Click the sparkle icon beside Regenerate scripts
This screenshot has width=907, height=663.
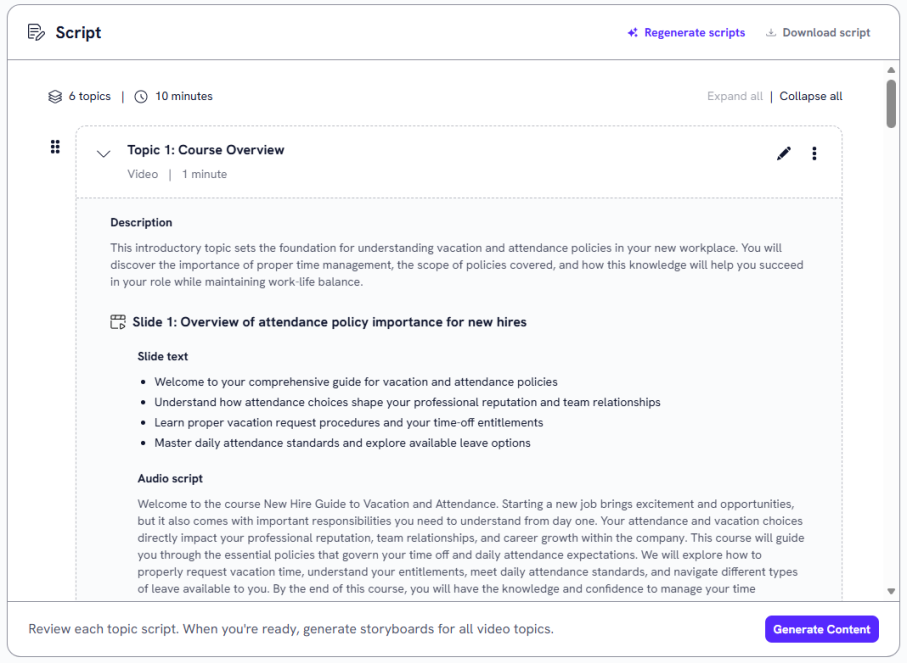pos(632,33)
